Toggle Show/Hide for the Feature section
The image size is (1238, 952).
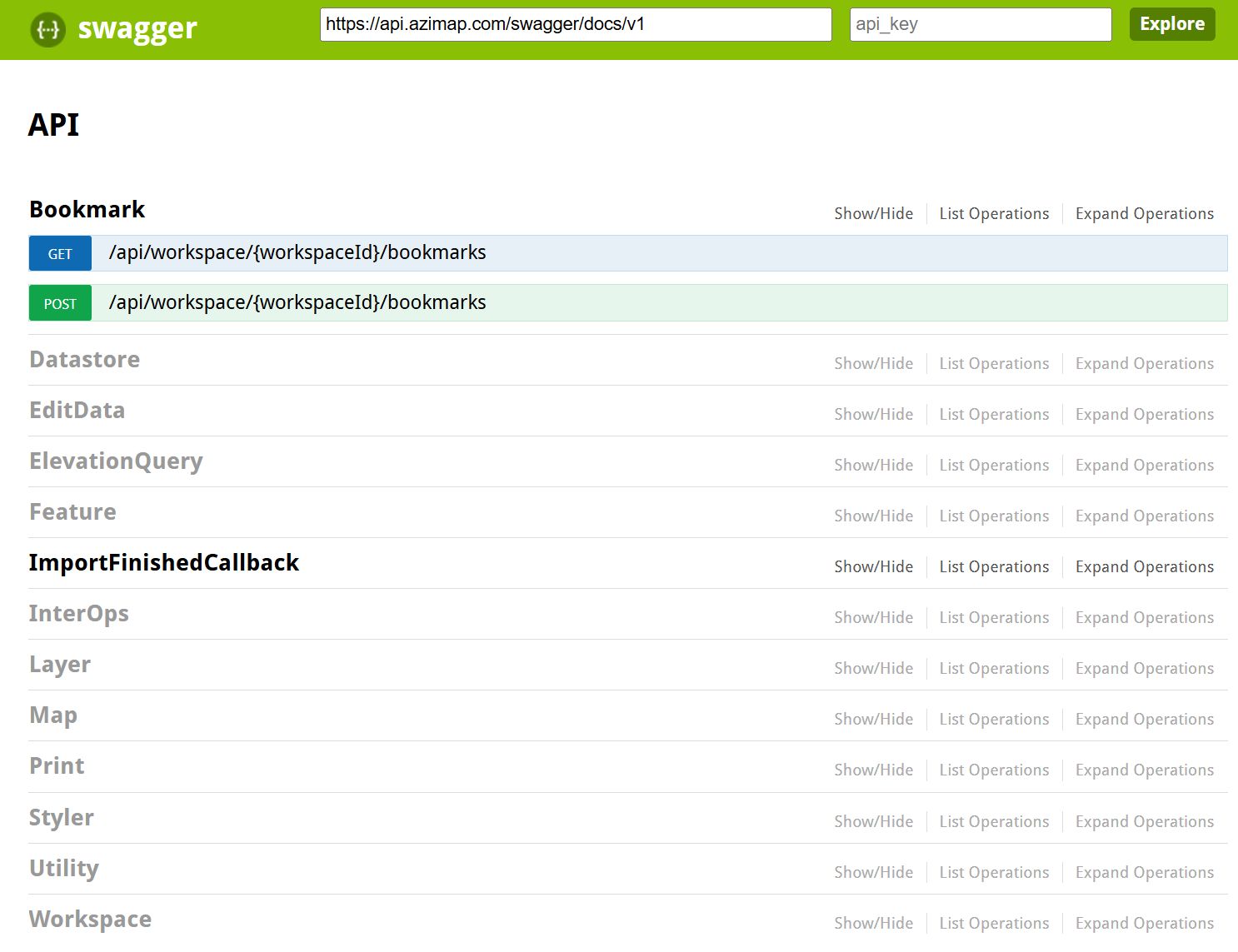click(x=873, y=516)
